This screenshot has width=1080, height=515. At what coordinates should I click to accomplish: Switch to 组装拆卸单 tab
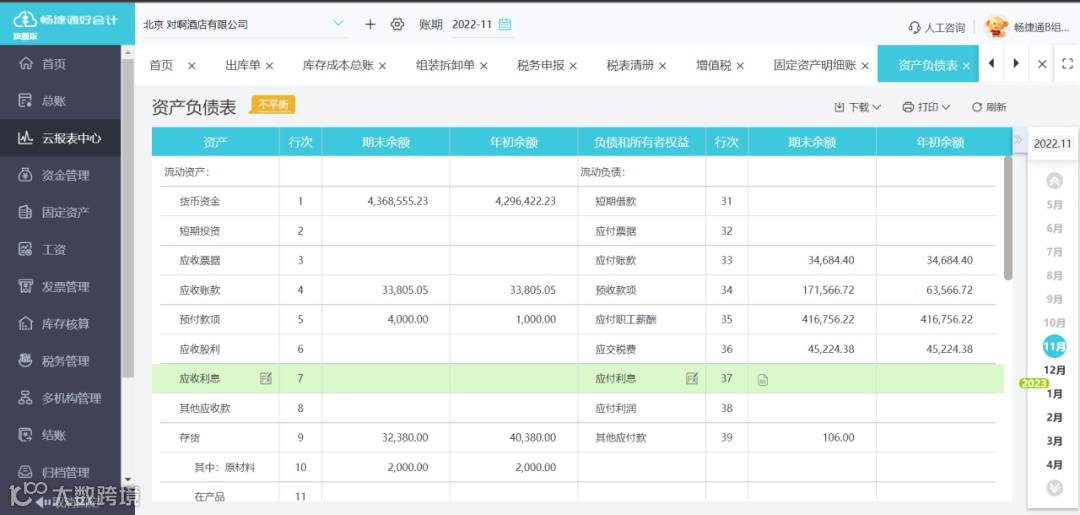pos(446,65)
